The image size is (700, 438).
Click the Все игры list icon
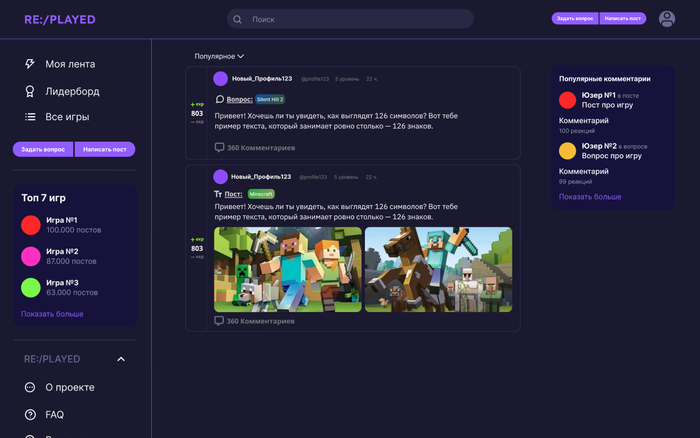tap(30, 118)
